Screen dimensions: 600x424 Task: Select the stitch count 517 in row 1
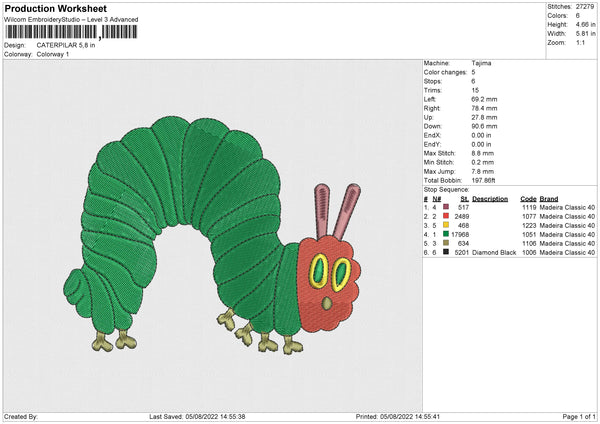463,207
